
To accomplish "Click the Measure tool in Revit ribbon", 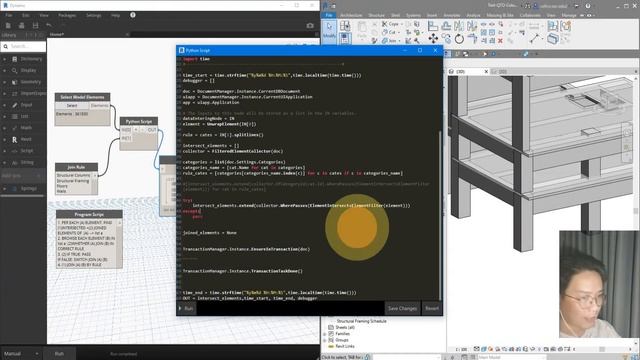I will pyautogui.click(x=534, y=38).
